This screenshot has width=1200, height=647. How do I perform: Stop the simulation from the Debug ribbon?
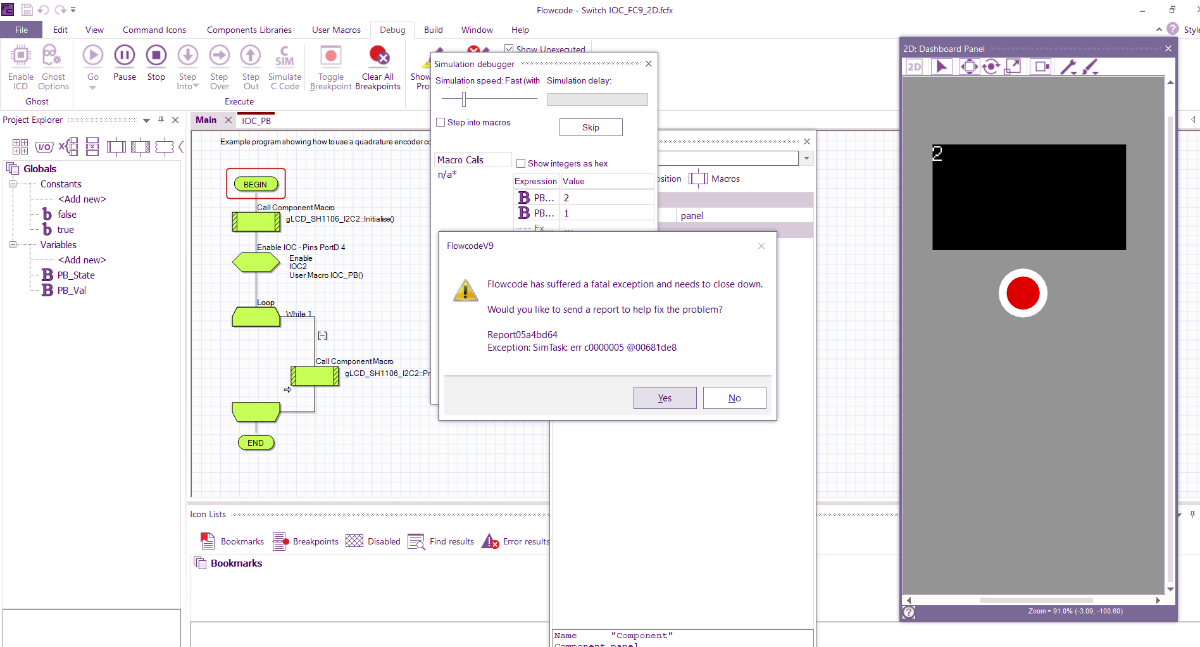coord(156,56)
